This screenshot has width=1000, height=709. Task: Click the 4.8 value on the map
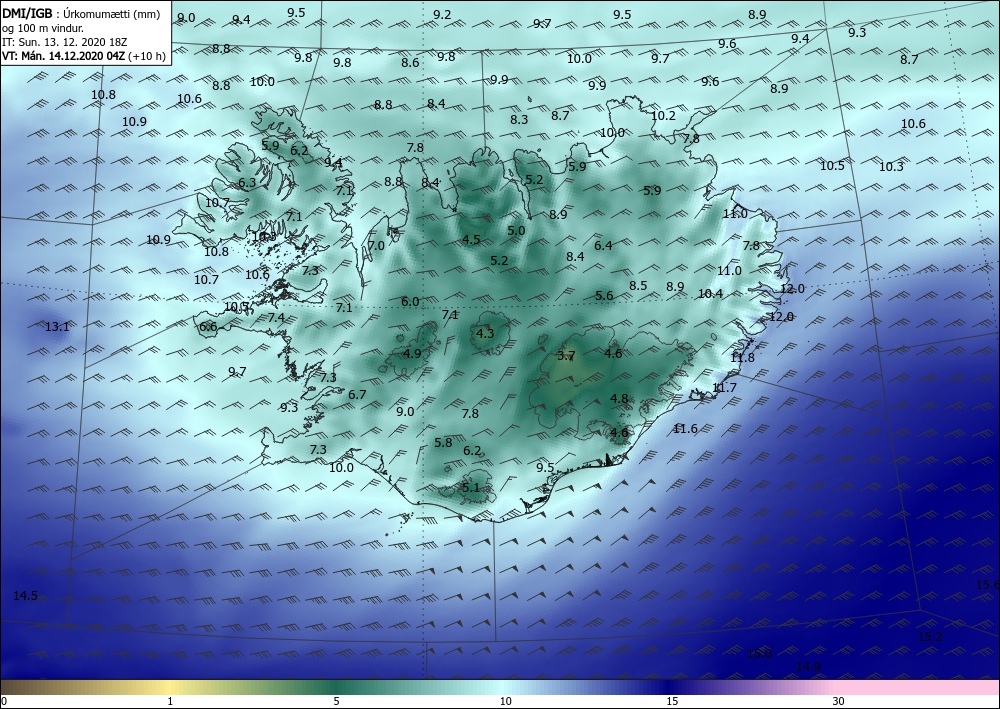[x=619, y=398]
